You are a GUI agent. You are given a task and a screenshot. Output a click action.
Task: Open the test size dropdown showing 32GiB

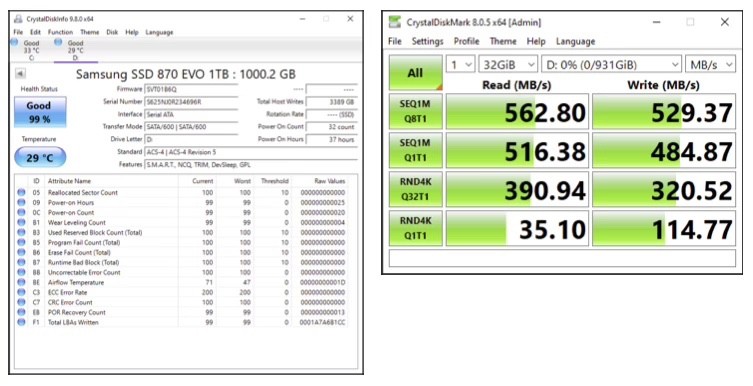(x=508, y=64)
